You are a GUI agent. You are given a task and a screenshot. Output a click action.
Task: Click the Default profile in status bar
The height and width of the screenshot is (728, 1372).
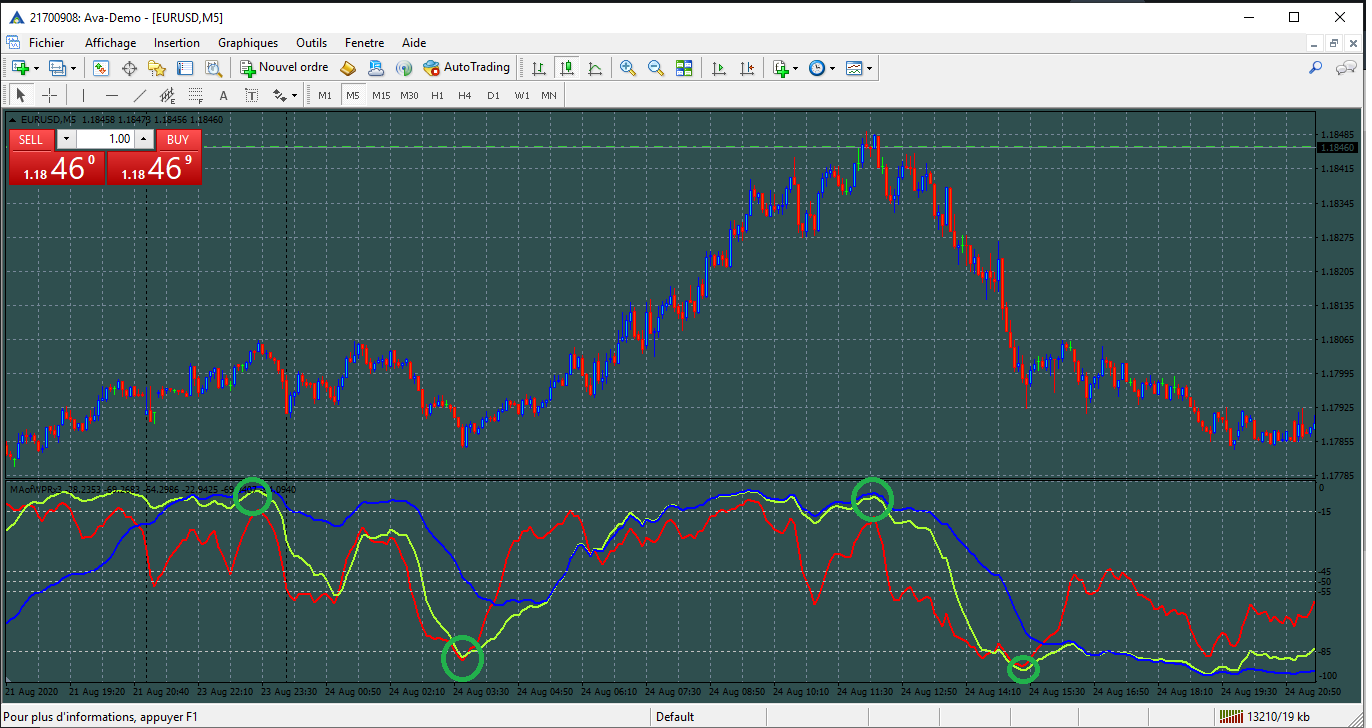[x=676, y=717]
